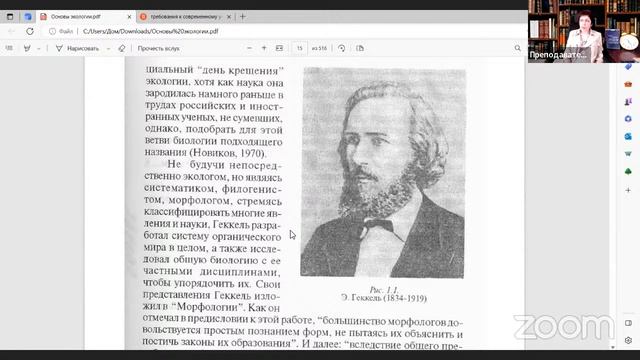Open the Edge workspaces icon
This screenshot has height=360, width=640.
(28, 17)
